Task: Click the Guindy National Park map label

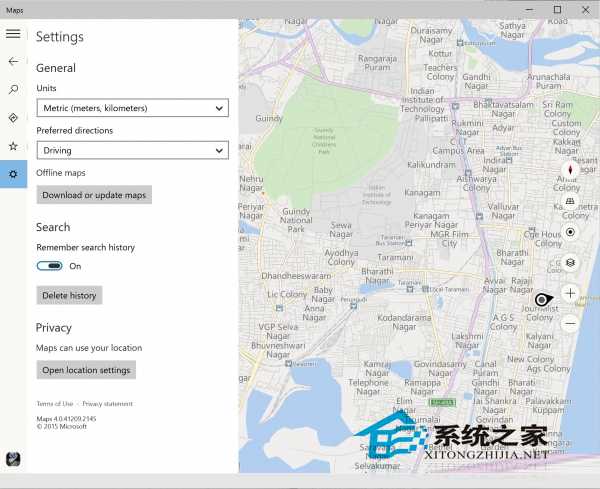Action: (x=296, y=220)
